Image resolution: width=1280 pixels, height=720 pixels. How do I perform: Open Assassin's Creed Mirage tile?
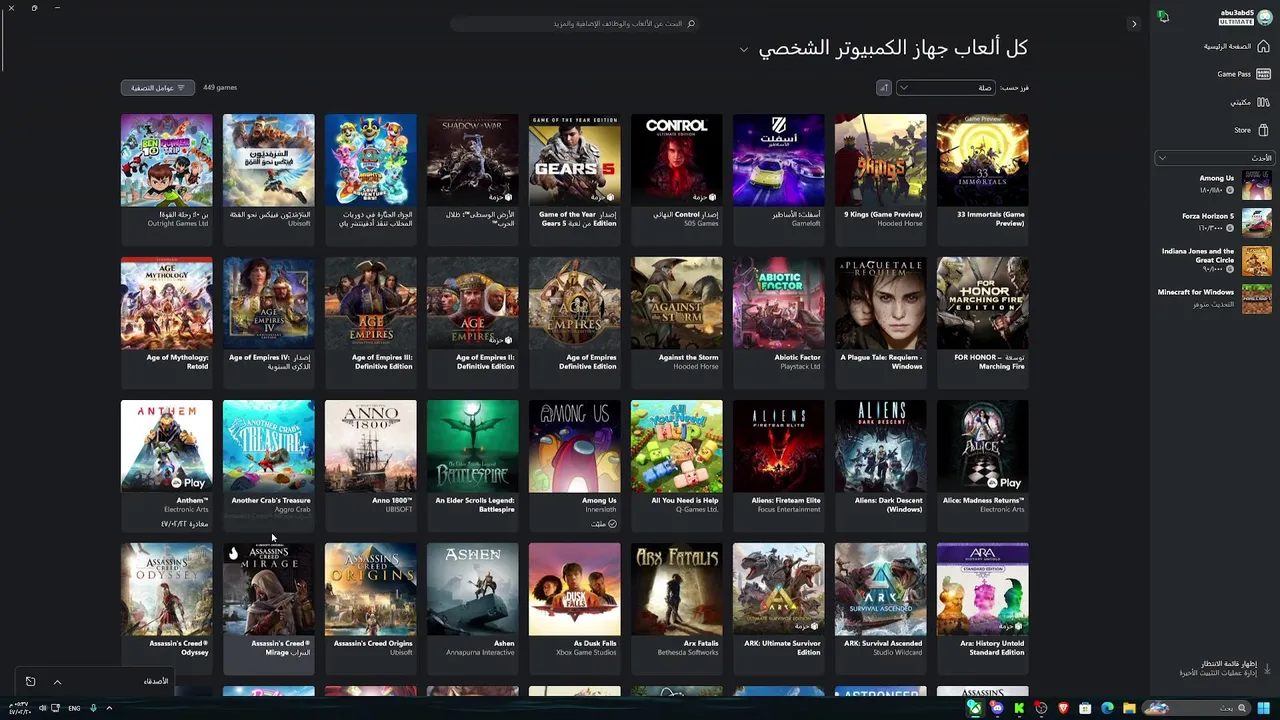[268, 607]
